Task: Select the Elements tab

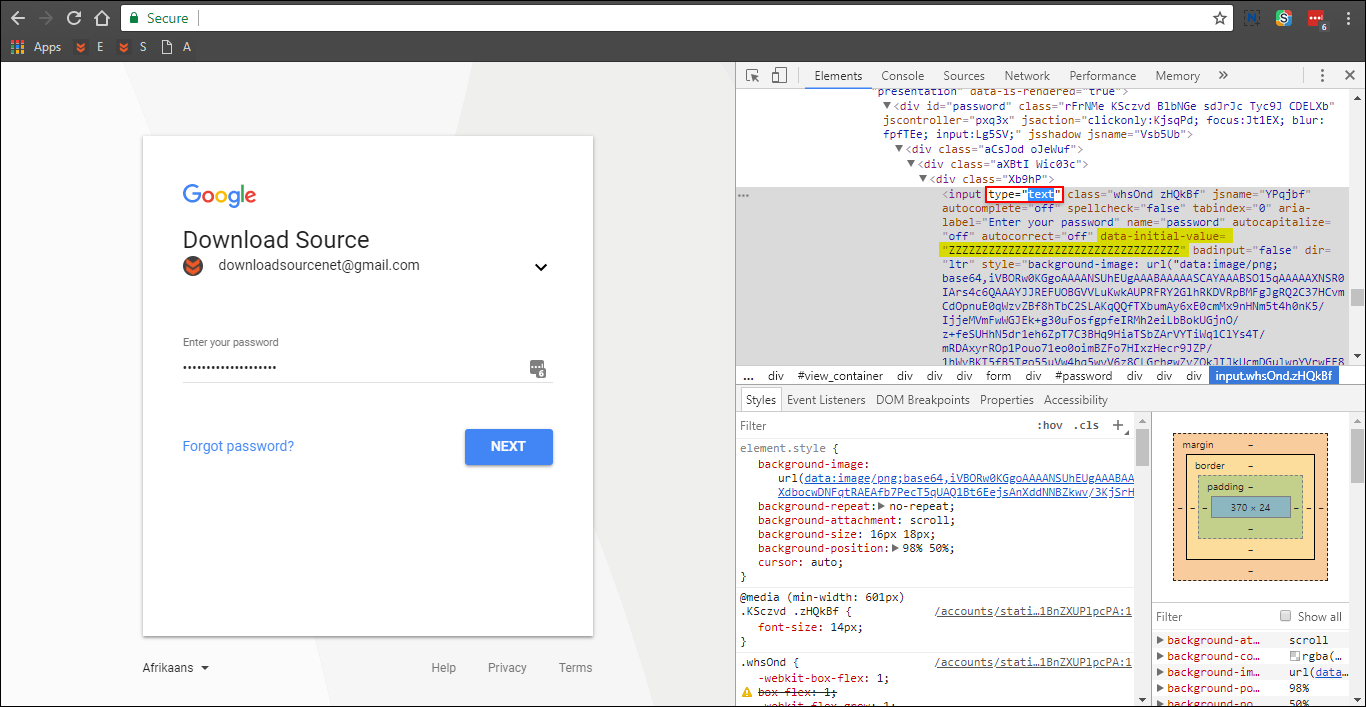Action: [838, 76]
